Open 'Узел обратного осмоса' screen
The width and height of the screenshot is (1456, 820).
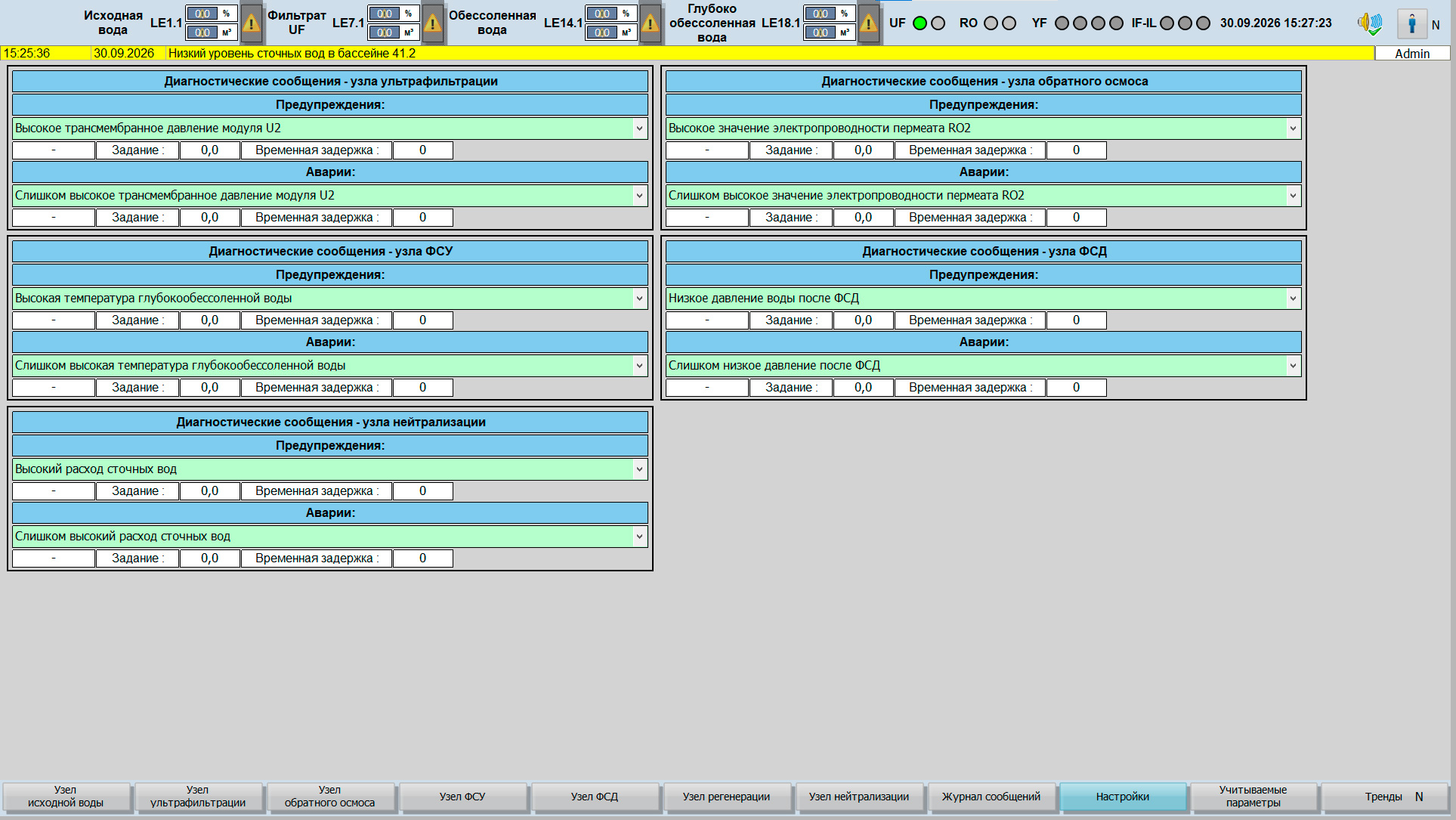tap(330, 797)
